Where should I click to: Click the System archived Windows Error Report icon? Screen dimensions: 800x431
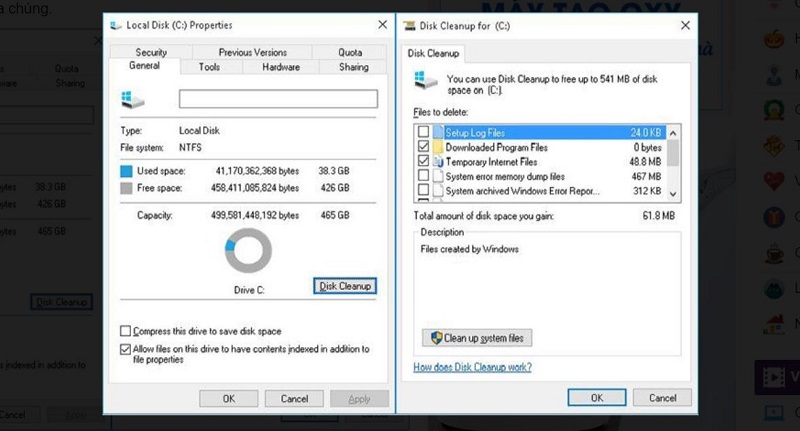click(438, 191)
